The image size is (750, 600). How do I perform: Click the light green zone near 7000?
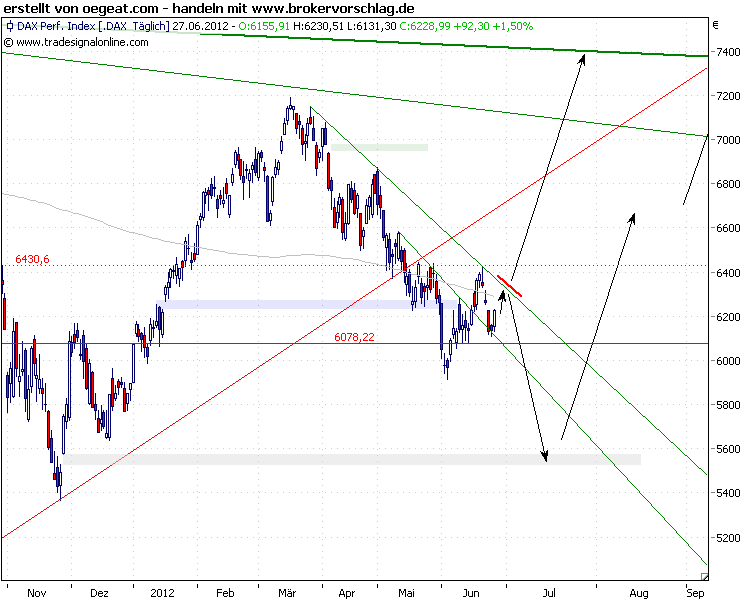pyautogui.click(x=379, y=147)
